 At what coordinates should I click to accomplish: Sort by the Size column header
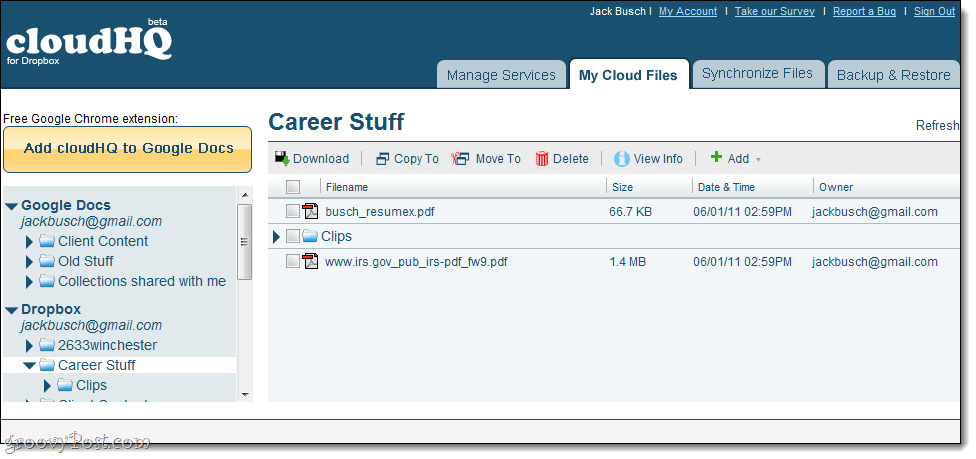(x=622, y=187)
